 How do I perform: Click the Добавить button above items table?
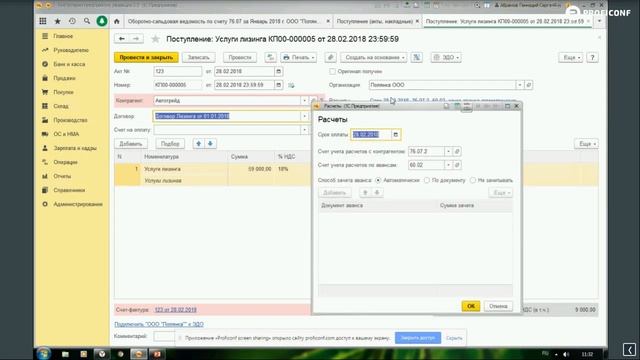click(131, 144)
